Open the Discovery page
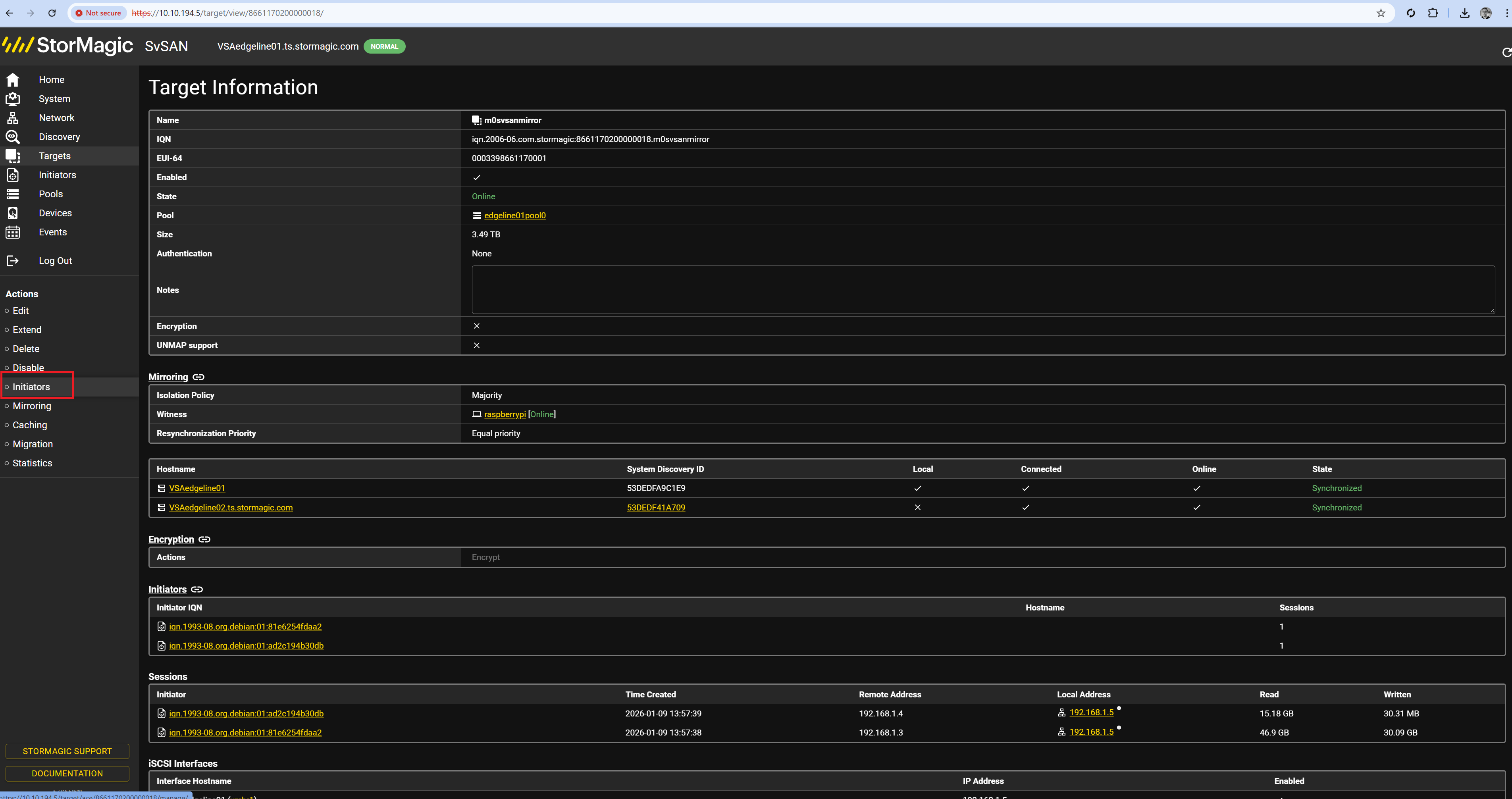The width and height of the screenshot is (1512, 799). [x=59, y=137]
